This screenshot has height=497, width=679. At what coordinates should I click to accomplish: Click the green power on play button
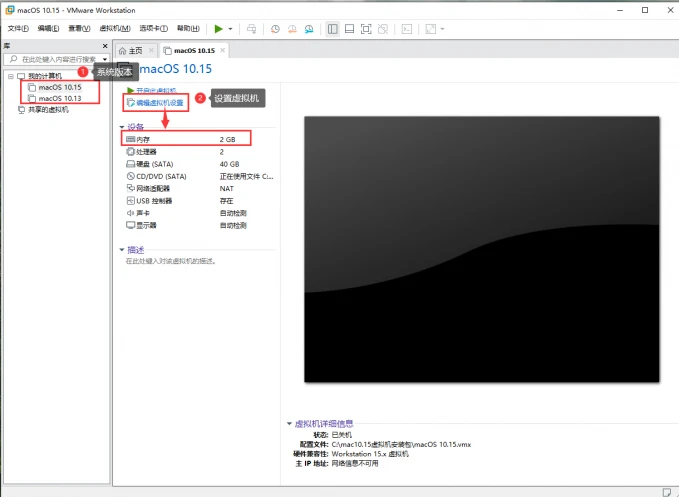tap(218, 29)
